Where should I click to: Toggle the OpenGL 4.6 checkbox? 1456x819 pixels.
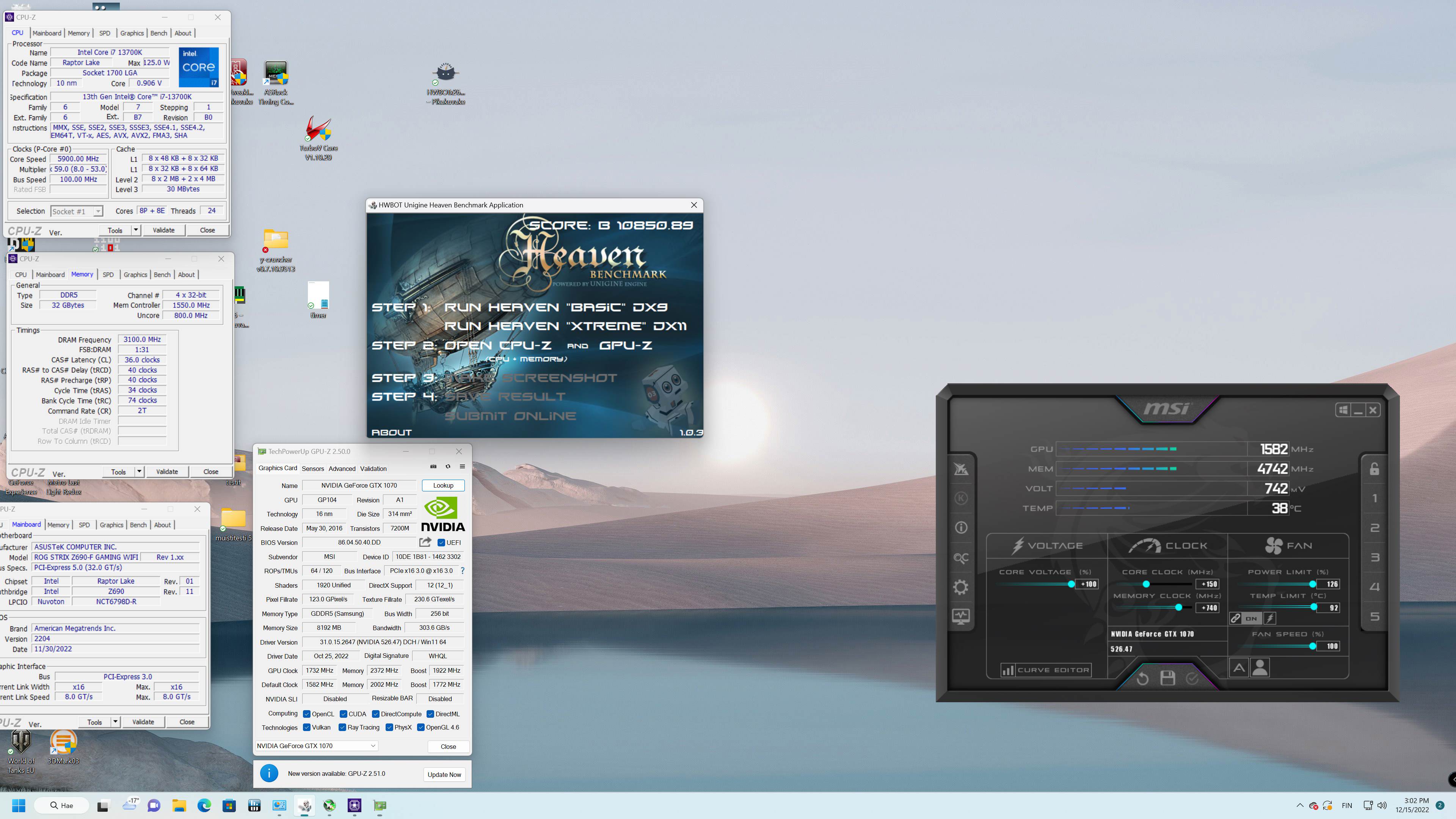point(420,728)
